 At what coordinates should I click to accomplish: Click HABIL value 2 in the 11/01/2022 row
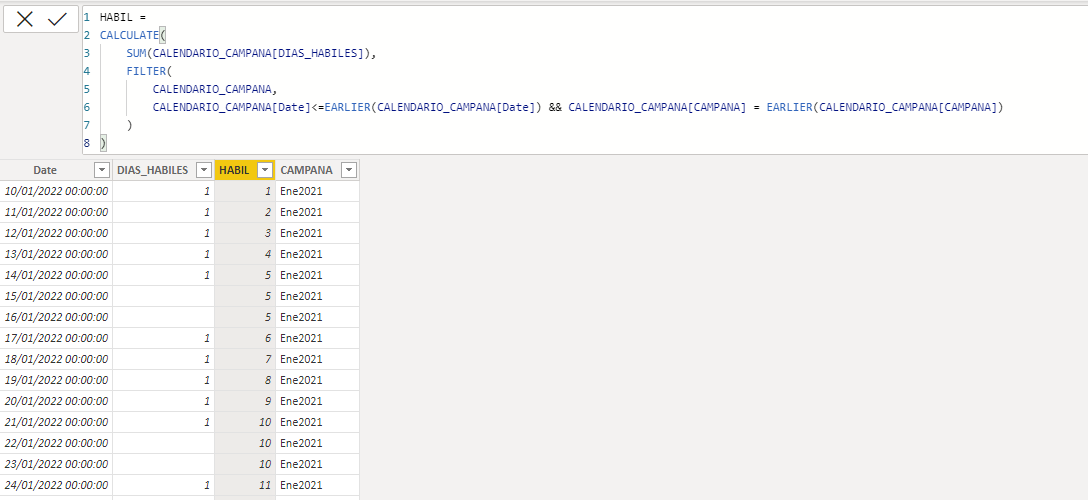245,212
